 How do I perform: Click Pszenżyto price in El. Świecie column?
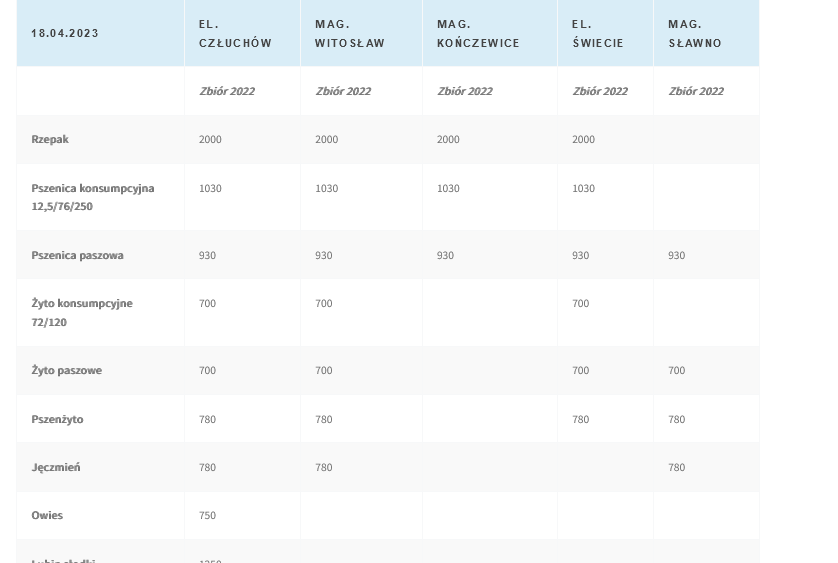click(581, 419)
